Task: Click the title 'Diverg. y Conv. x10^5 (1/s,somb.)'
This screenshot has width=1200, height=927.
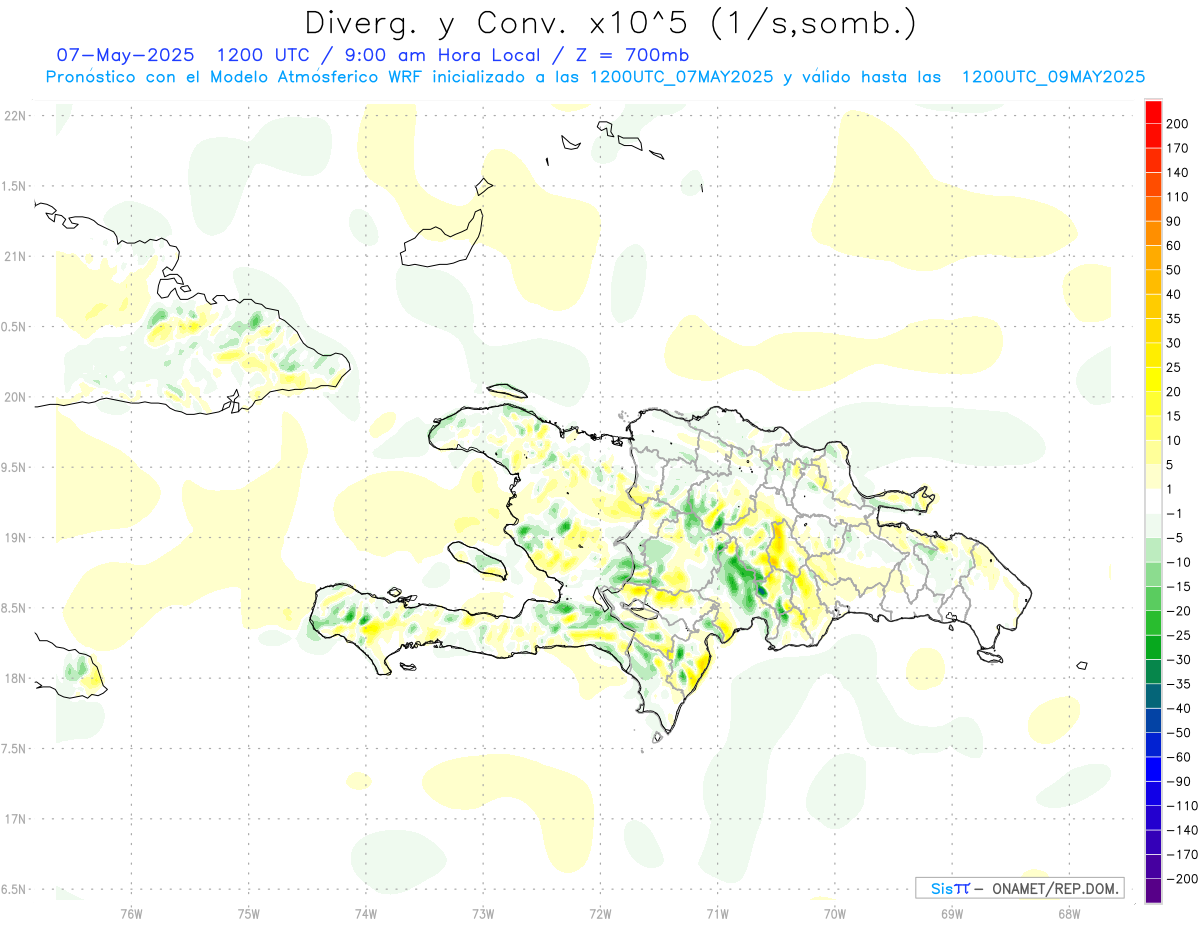Action: (x=610, y=24)
